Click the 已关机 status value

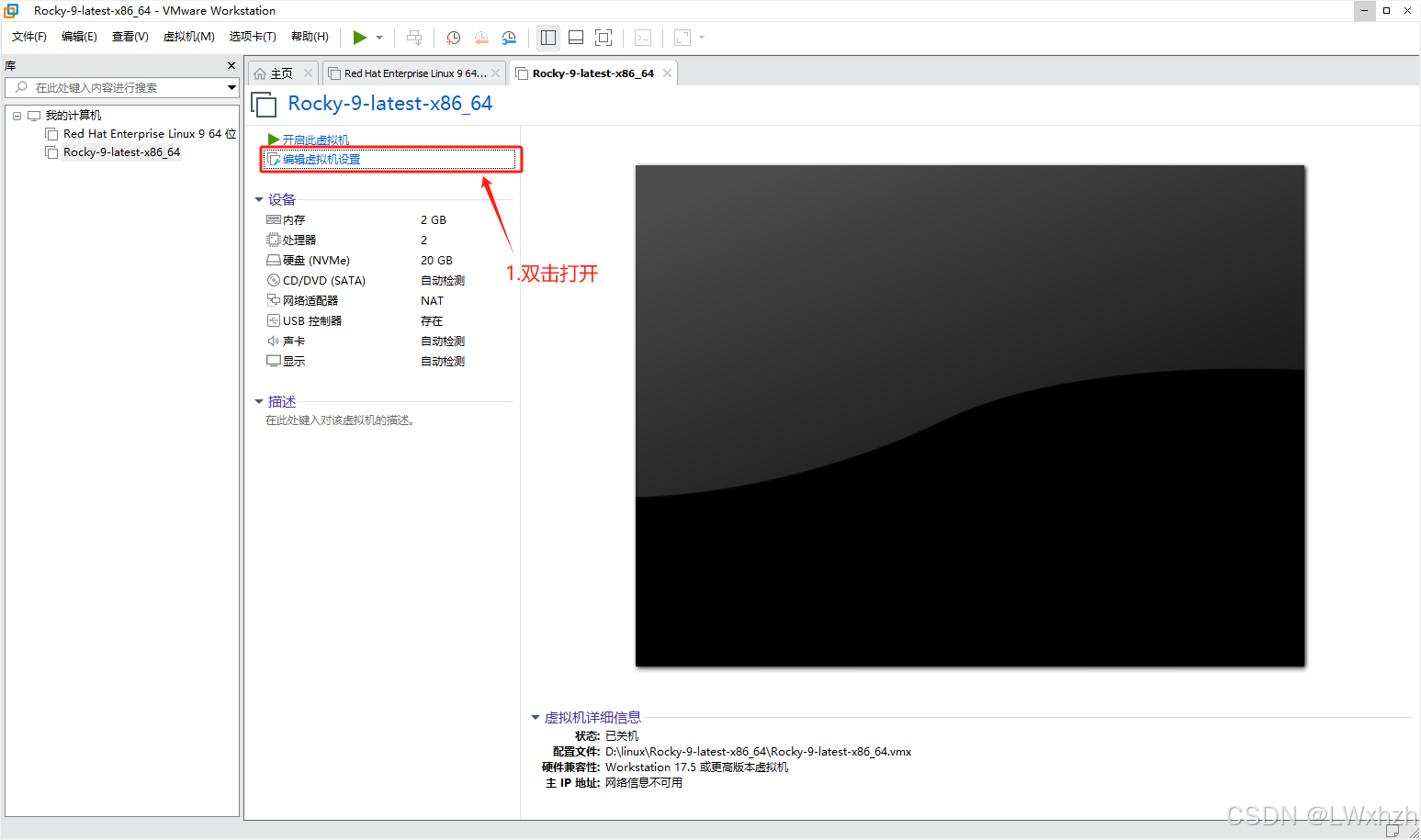[x=622, y=736]
